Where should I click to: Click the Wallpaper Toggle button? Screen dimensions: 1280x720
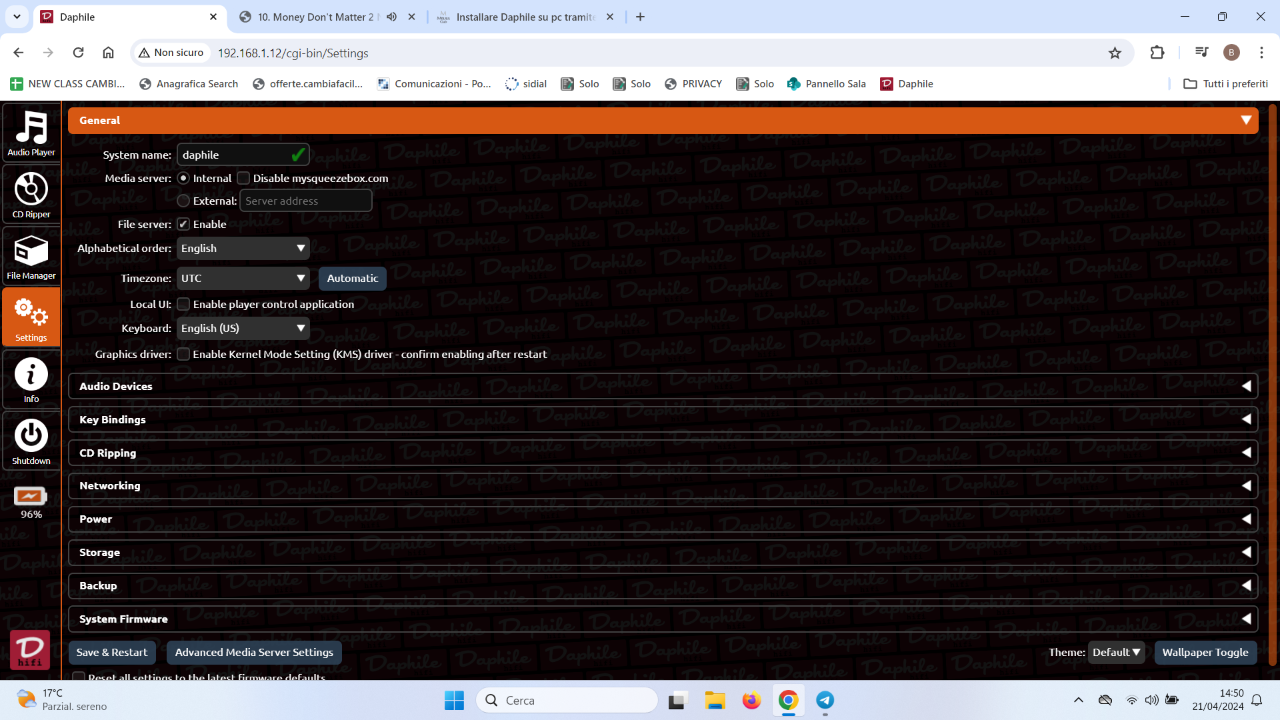pyautogui.click(x=1205, y=653)
